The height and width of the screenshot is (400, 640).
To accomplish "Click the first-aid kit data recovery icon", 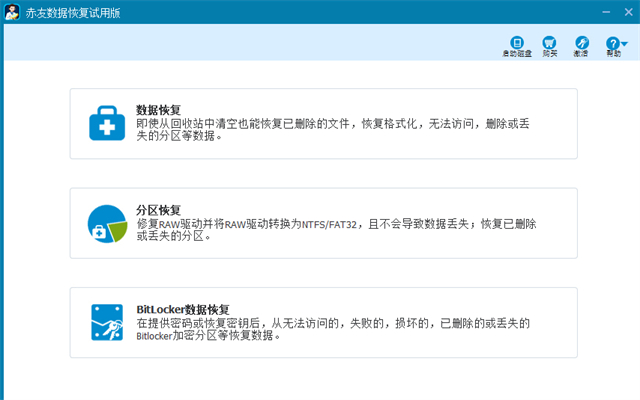I will click(107, 123).
